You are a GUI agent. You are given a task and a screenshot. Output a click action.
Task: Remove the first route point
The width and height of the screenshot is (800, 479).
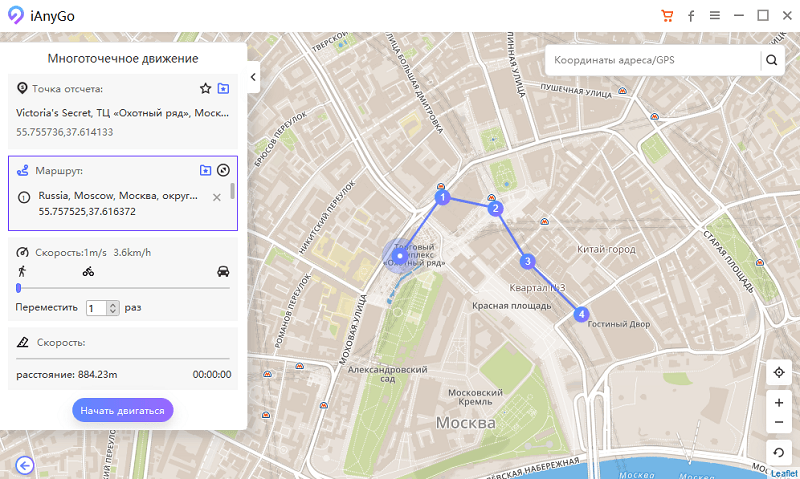(x=217, y=197)
